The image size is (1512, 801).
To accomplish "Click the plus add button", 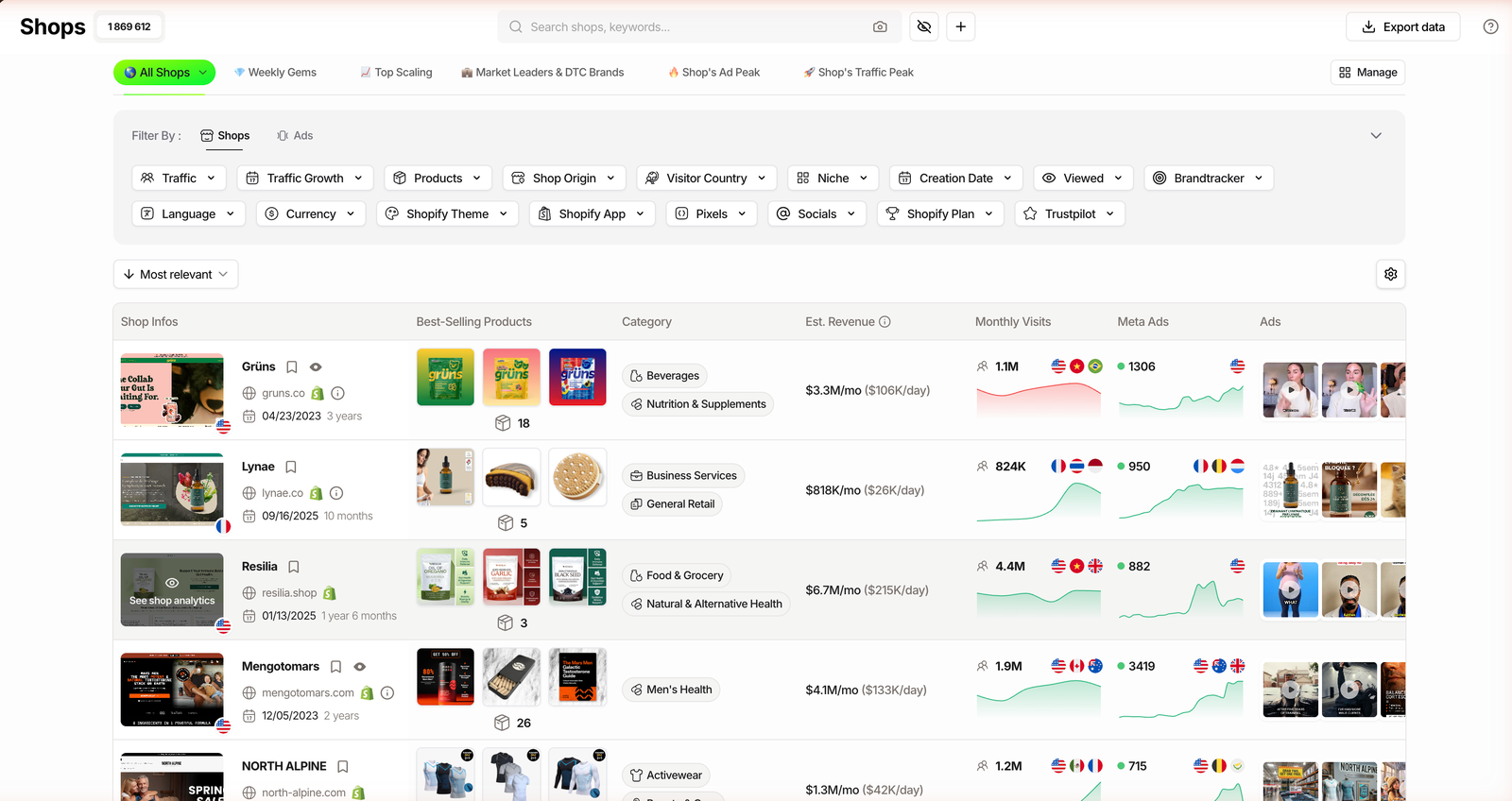I will [x=961, y=27].
